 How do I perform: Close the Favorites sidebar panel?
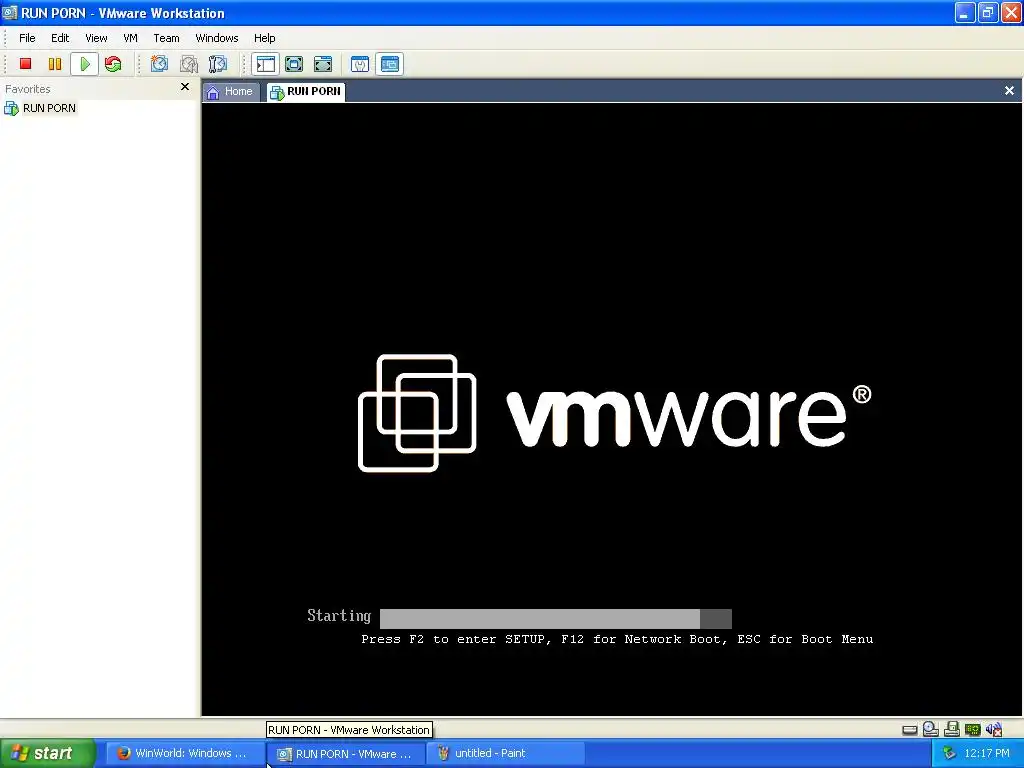click(x=185, y=87)
